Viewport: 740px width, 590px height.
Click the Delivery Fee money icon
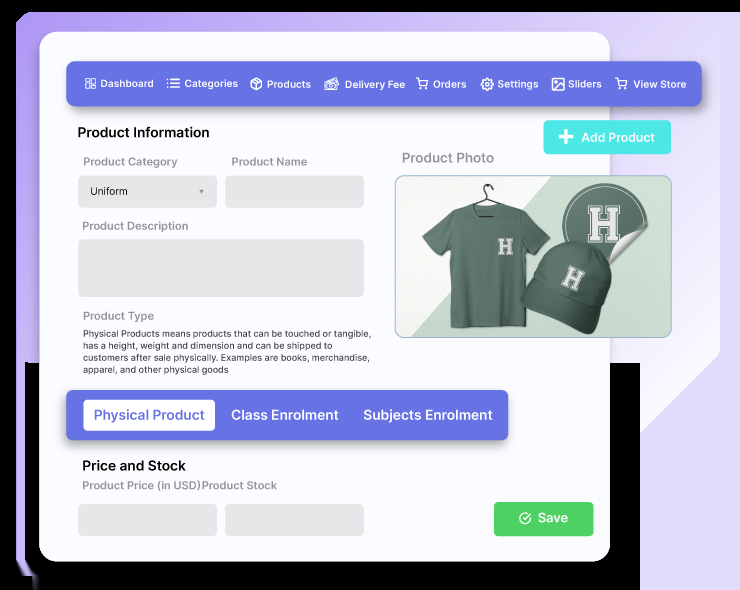pyautogui.click(x=331, y=84)
